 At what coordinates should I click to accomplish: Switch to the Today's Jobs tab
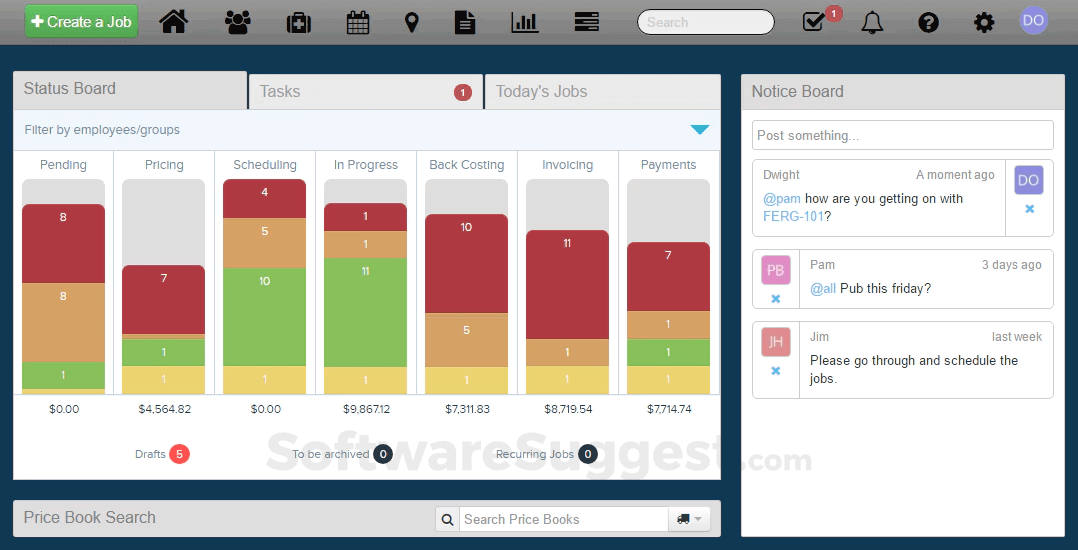[x=601, y=92]
